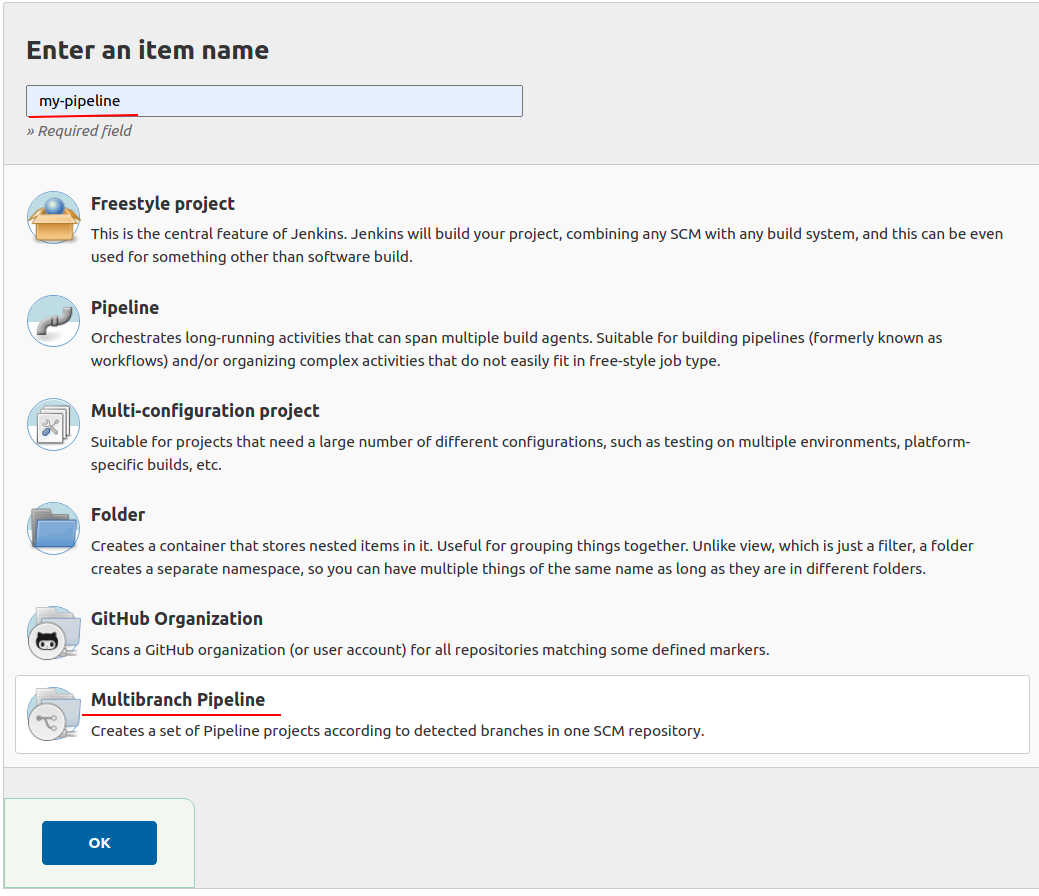Click the blue Folder icon

click(x=54, y=529)
